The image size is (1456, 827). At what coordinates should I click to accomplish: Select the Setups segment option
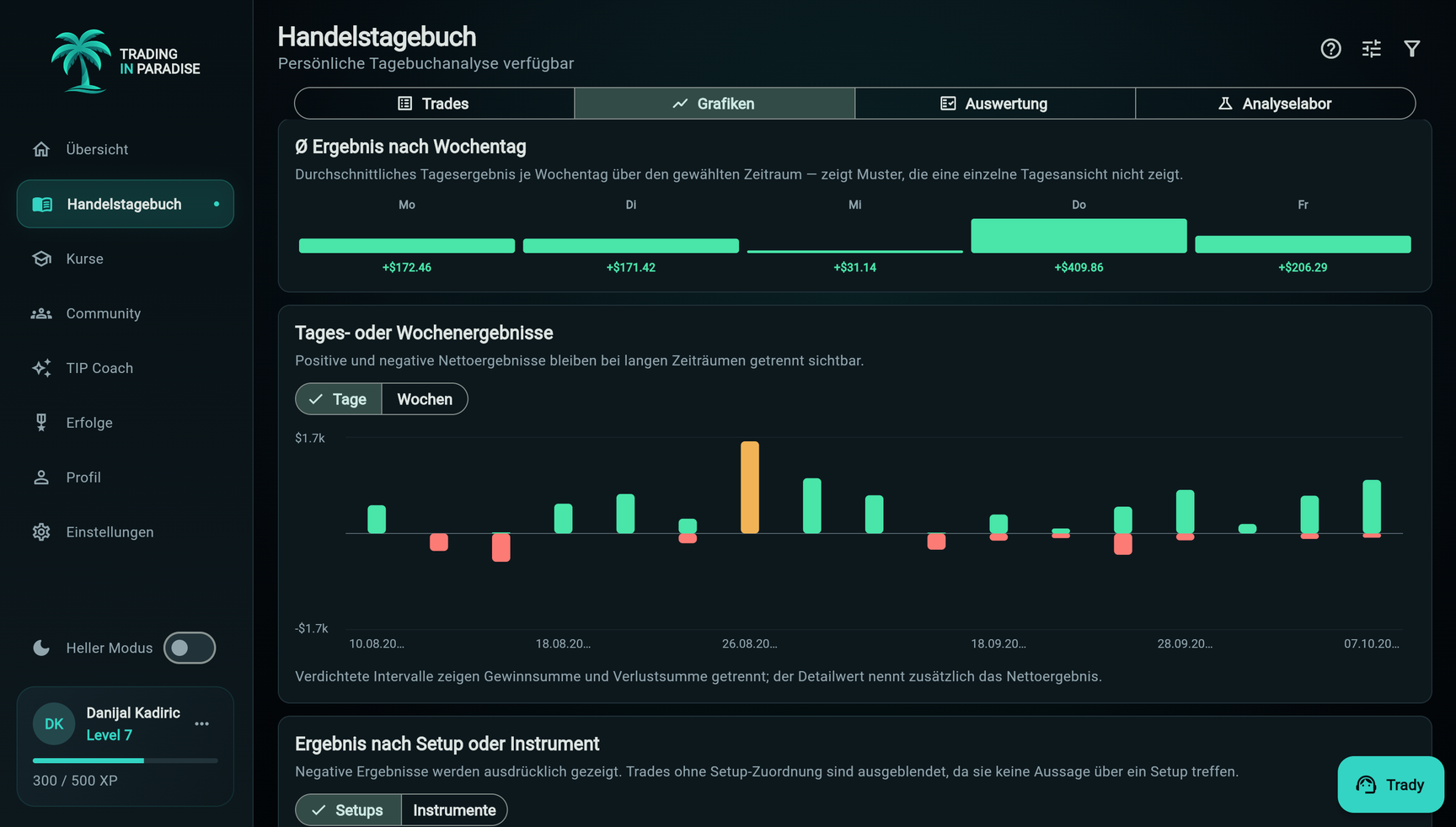pyautogui.click(x=349, y=810)
